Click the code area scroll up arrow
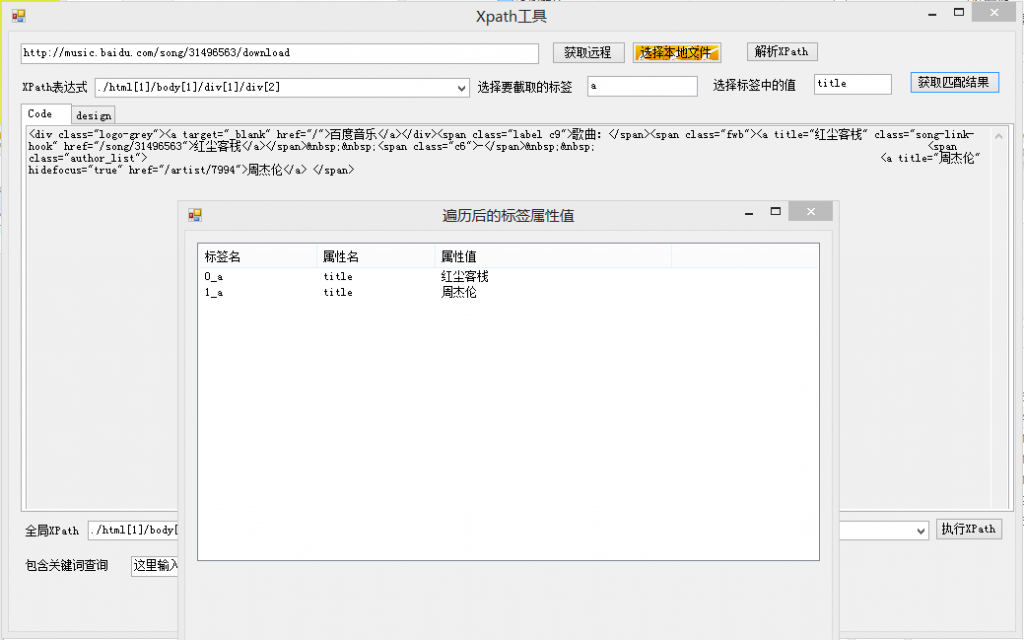1024x640 pixels. [x=999, y=136]
